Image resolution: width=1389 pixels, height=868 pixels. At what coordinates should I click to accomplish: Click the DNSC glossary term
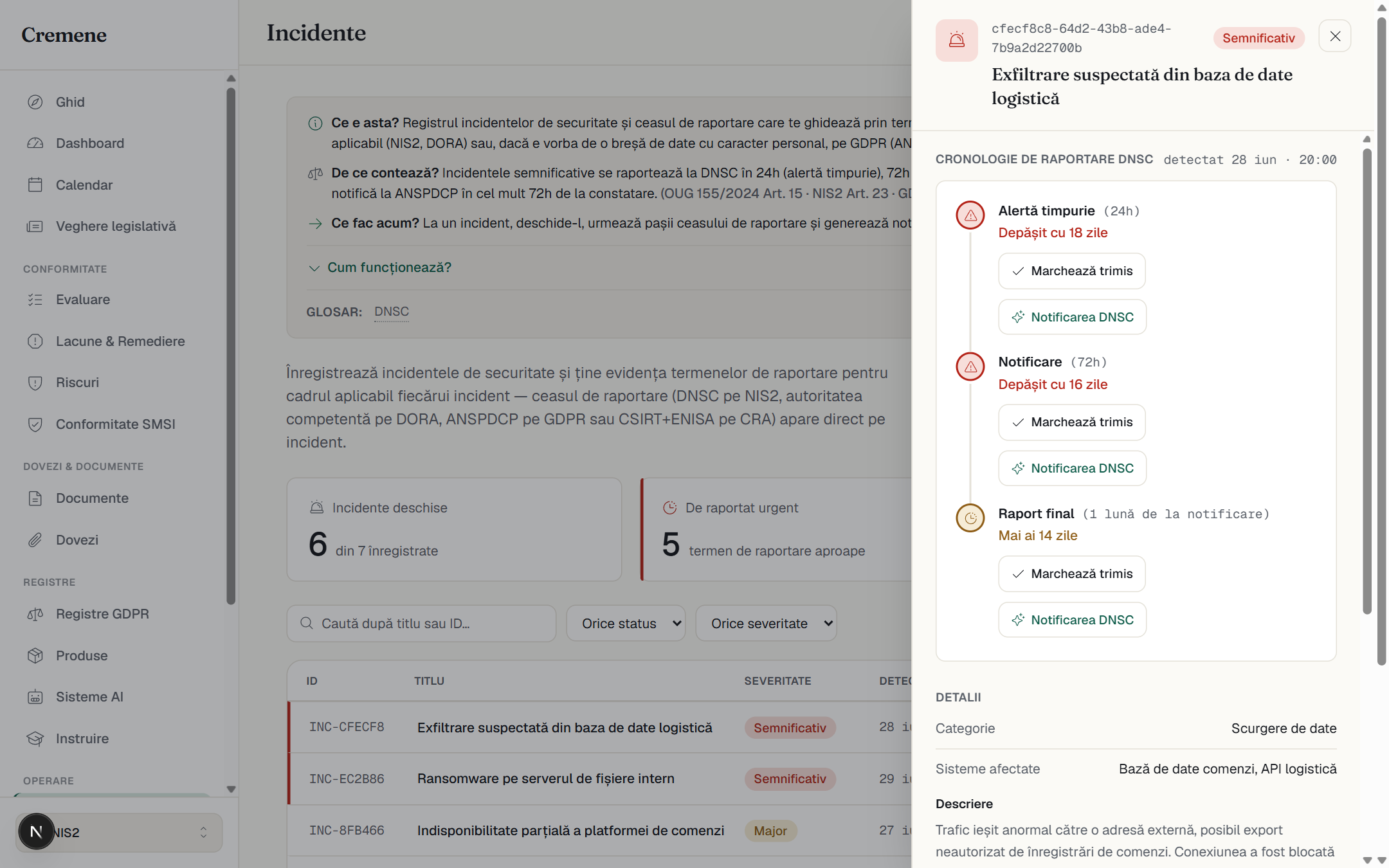pyautogui.click(x=392, y=312)
